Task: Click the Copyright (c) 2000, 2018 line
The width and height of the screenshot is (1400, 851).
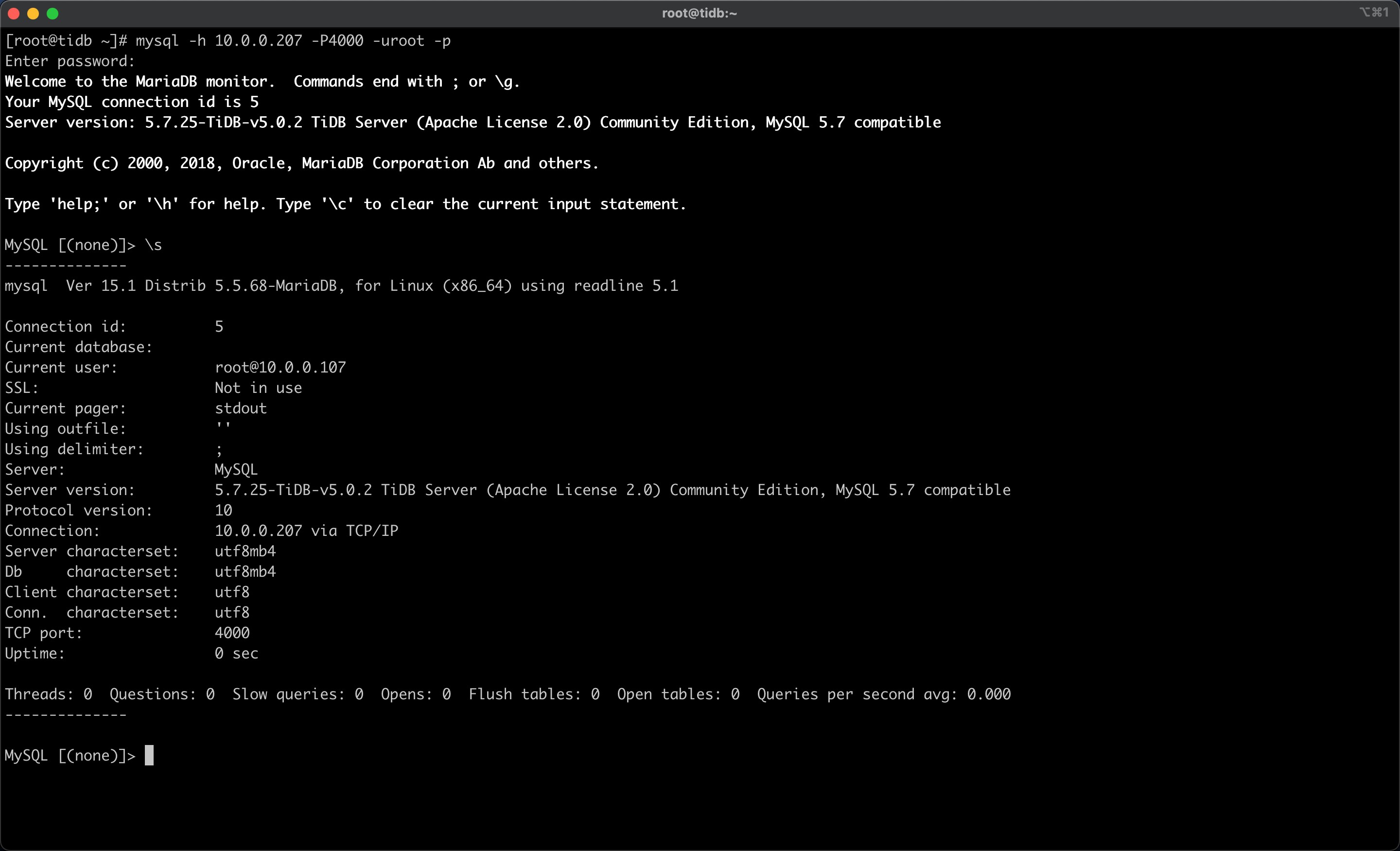Action: click(x=302, y=164)
